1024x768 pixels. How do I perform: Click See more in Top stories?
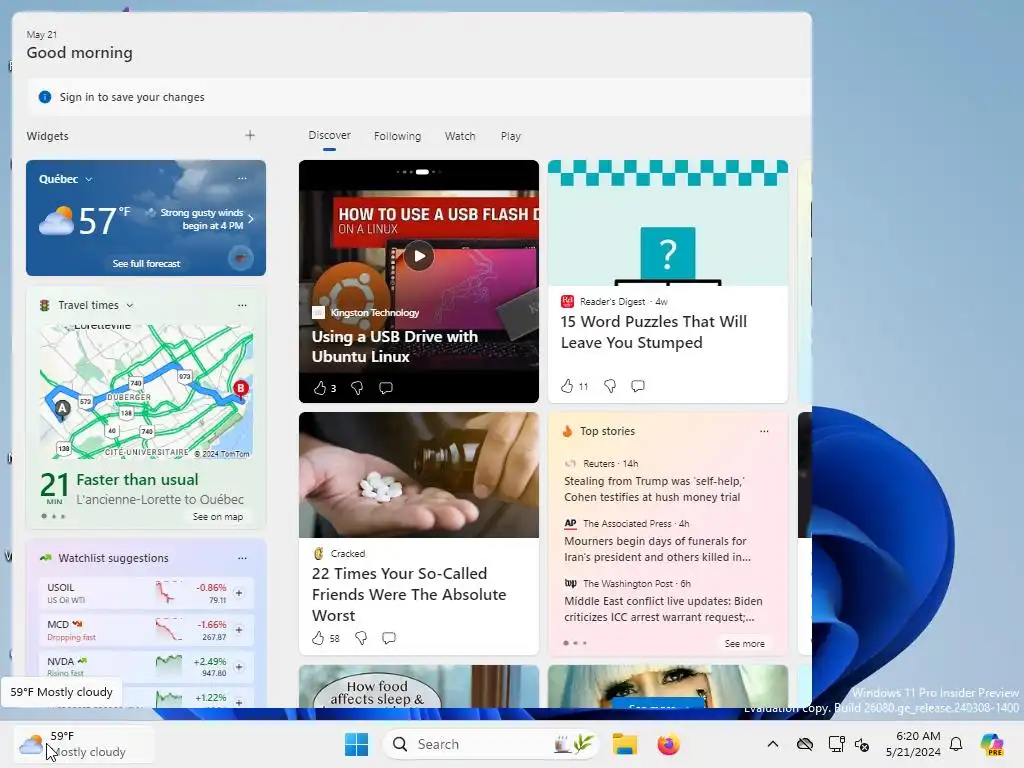coord(744,643)
